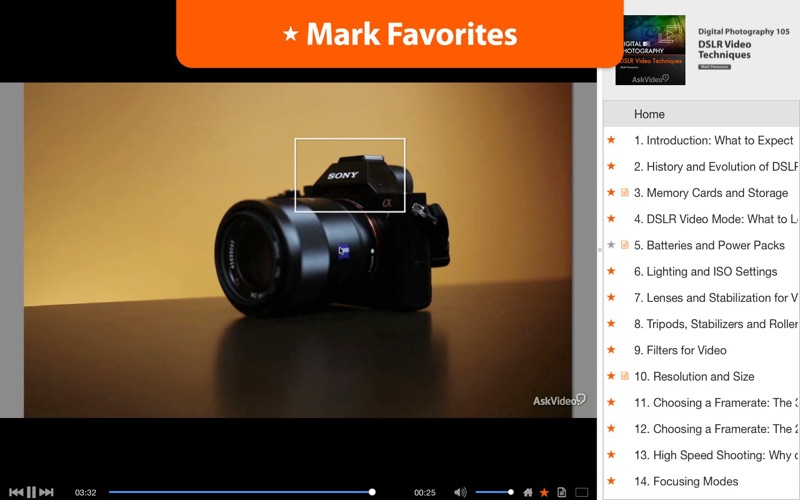Toggle favorite star for 14. Focusing Modes
Image resolution: width=800 pixels, height=500 pixels.
coord(611,481)
